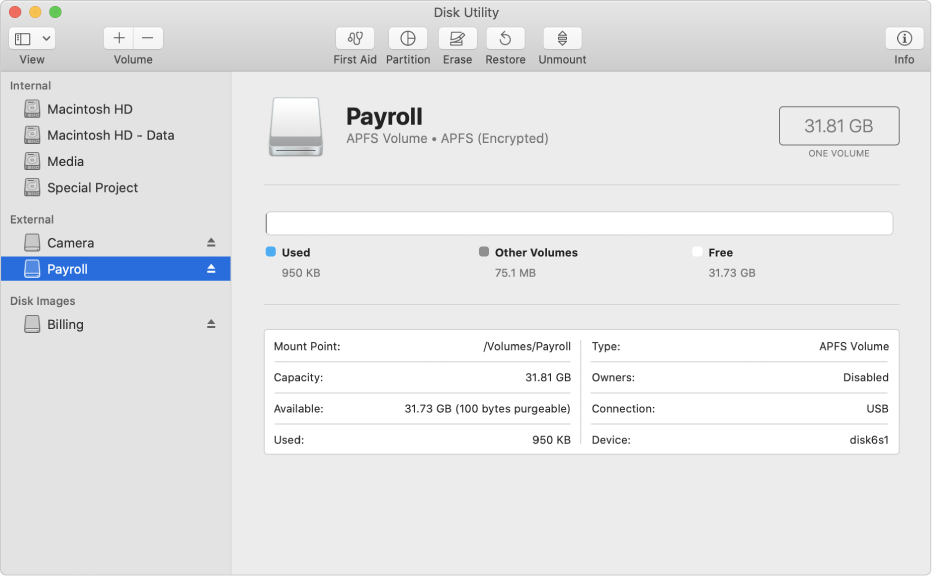Click the gray Other Volumes swatch
Viewport: 934px width, 577px height.
[484, 252]
